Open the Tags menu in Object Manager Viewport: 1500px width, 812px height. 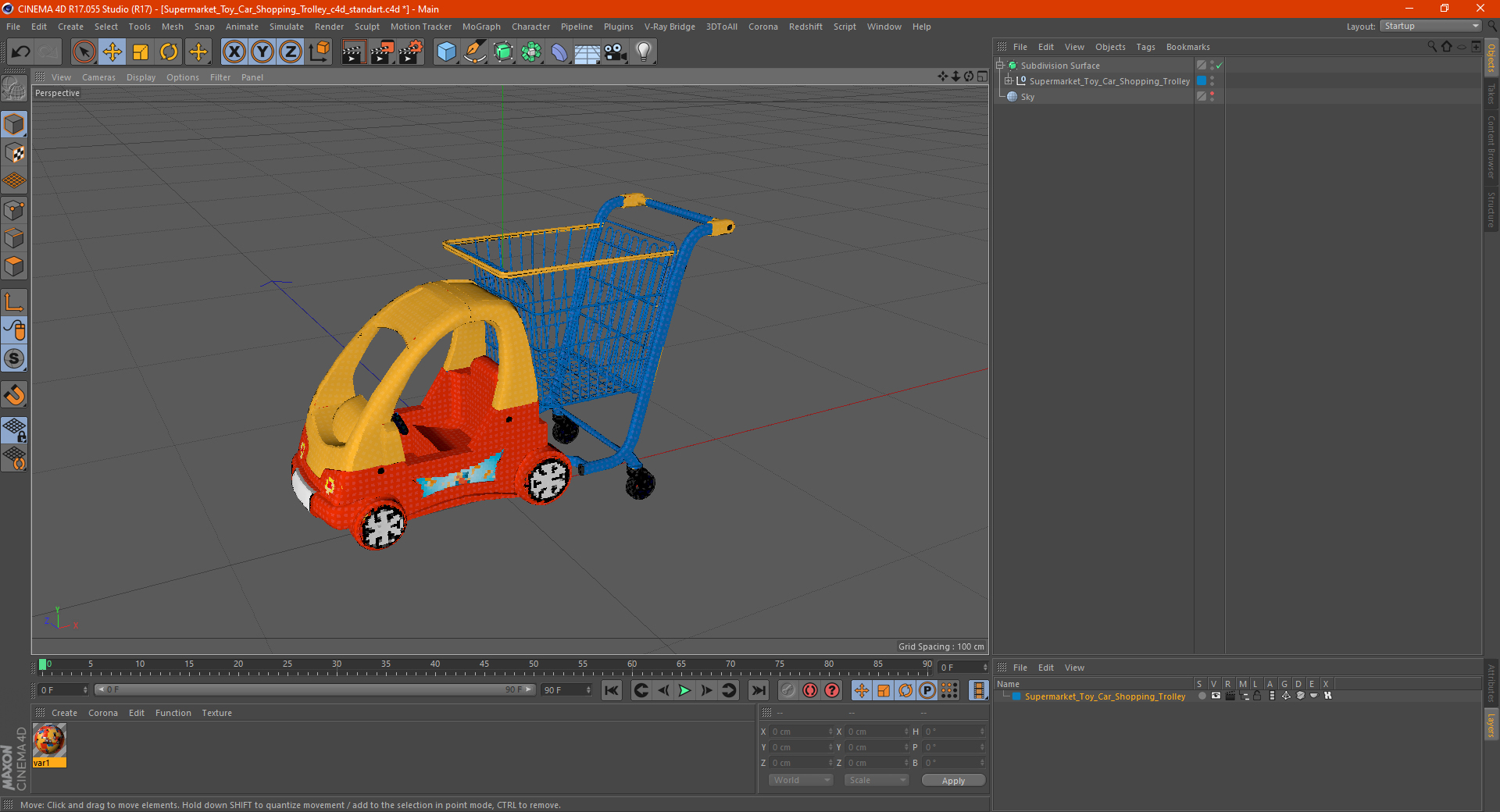tap(1145, 47)
